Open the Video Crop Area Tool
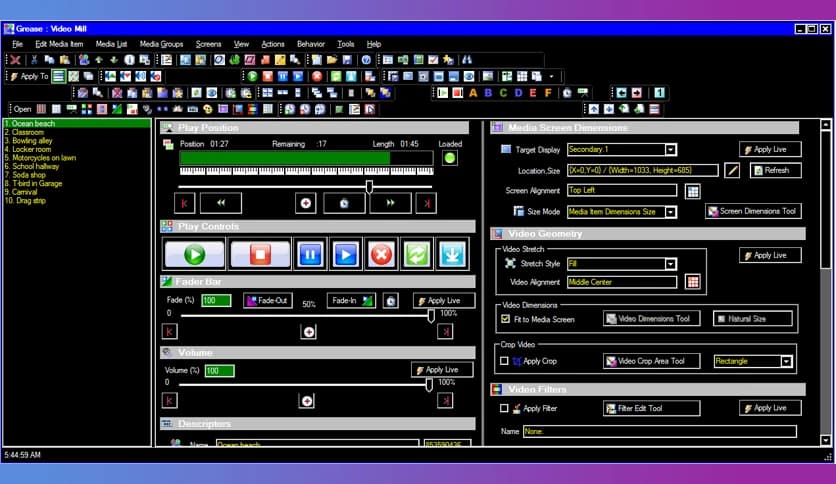 tap(651, 361)
